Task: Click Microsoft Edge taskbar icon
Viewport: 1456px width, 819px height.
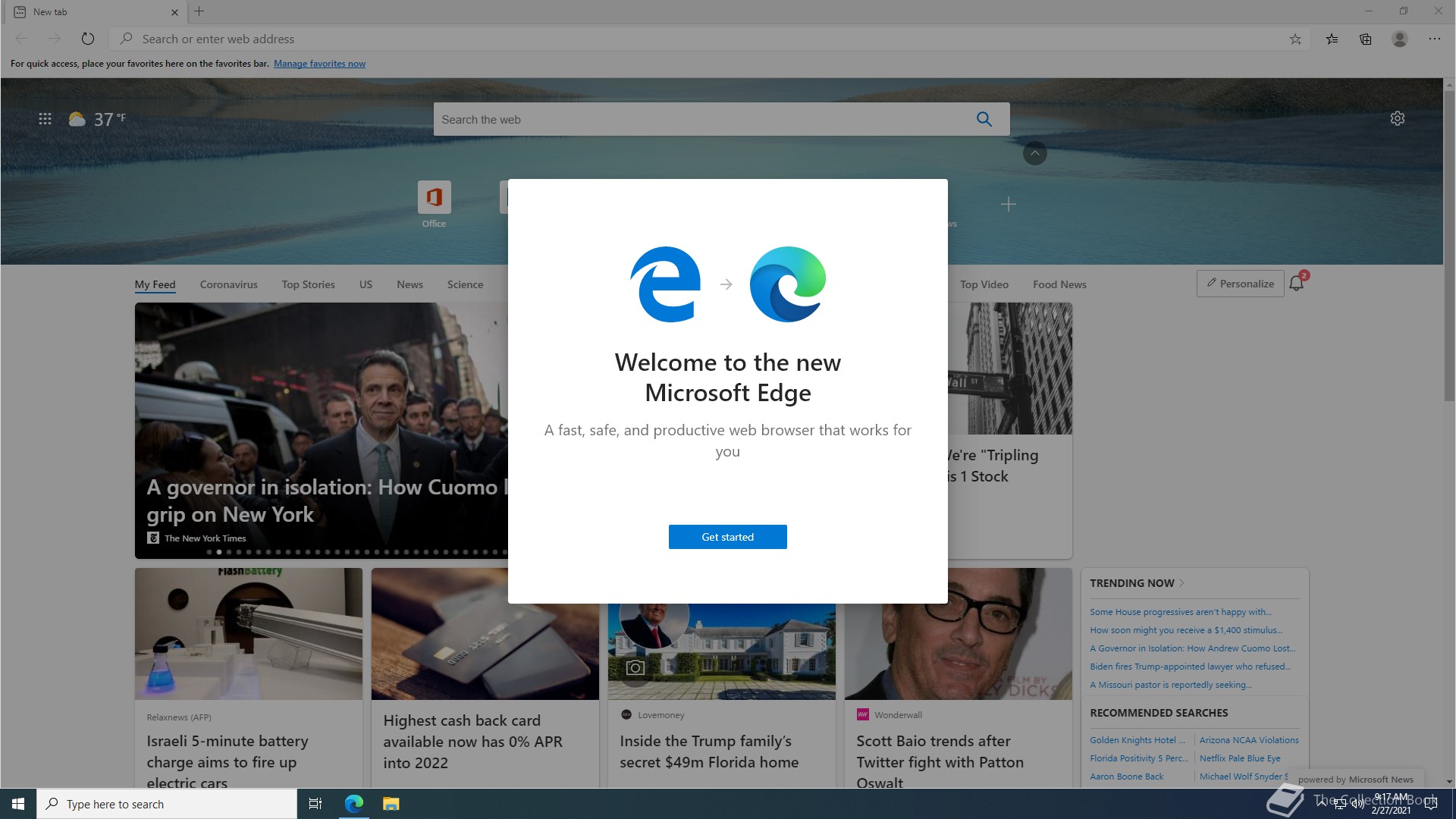Action: (x=354, y=804)
